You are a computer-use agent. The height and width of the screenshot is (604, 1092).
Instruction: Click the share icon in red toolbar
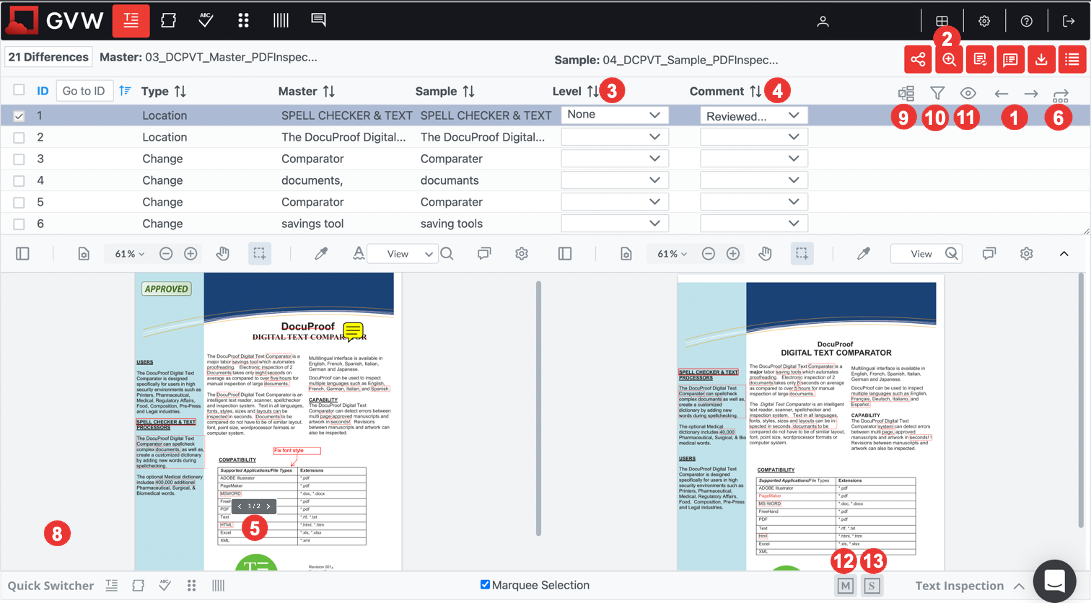(x=918, y=59)
